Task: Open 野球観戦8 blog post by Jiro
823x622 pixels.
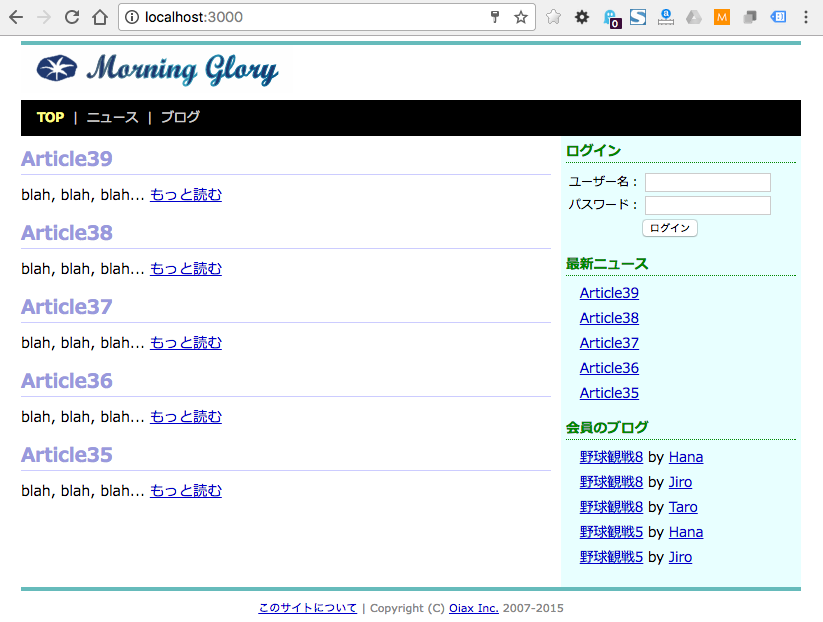Action: (611, 482)
